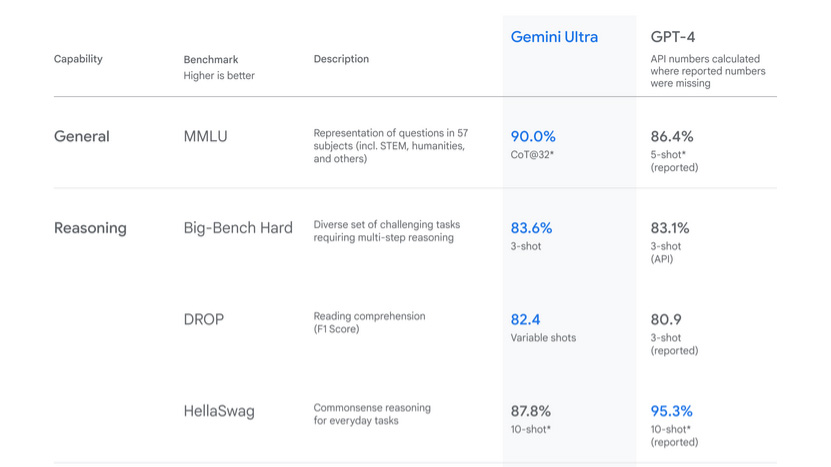831x467 pixels.
Task: Select Gemini Ultra's 82.4 DROP score
Action: (x=525, y=319)
